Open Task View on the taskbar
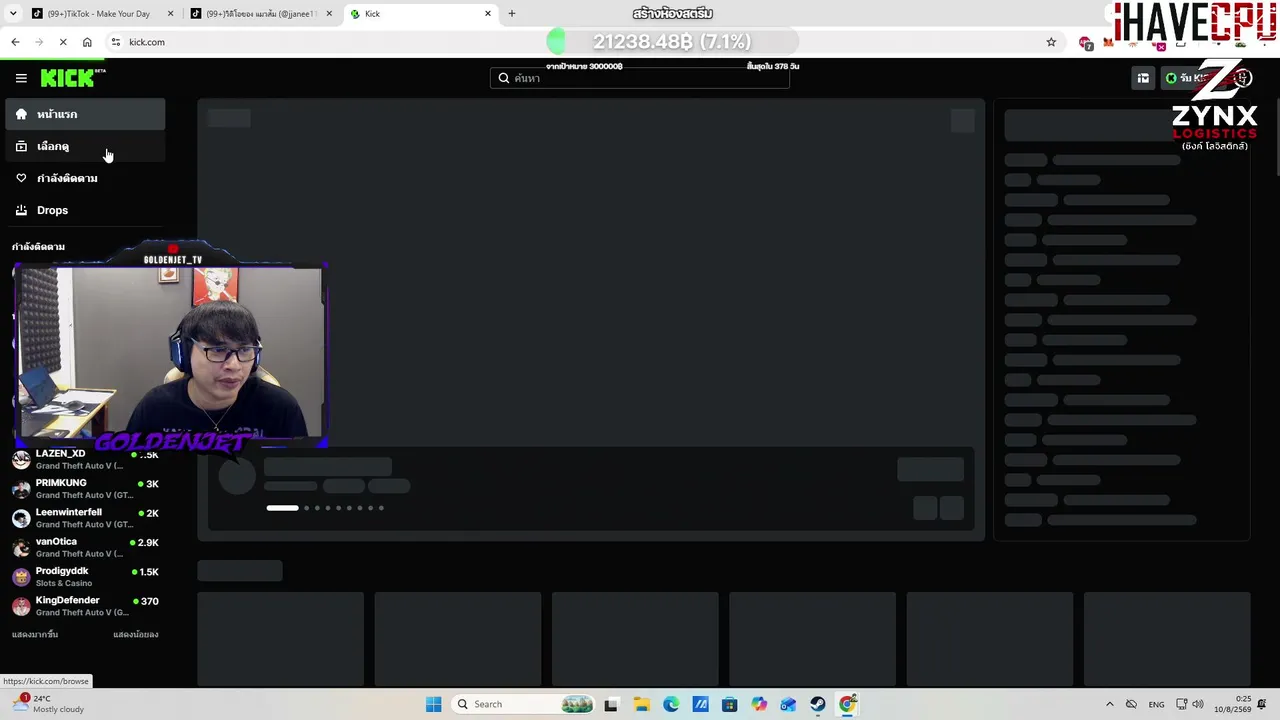The height and width of the screenshot is (720, 1280). (611, 704)
